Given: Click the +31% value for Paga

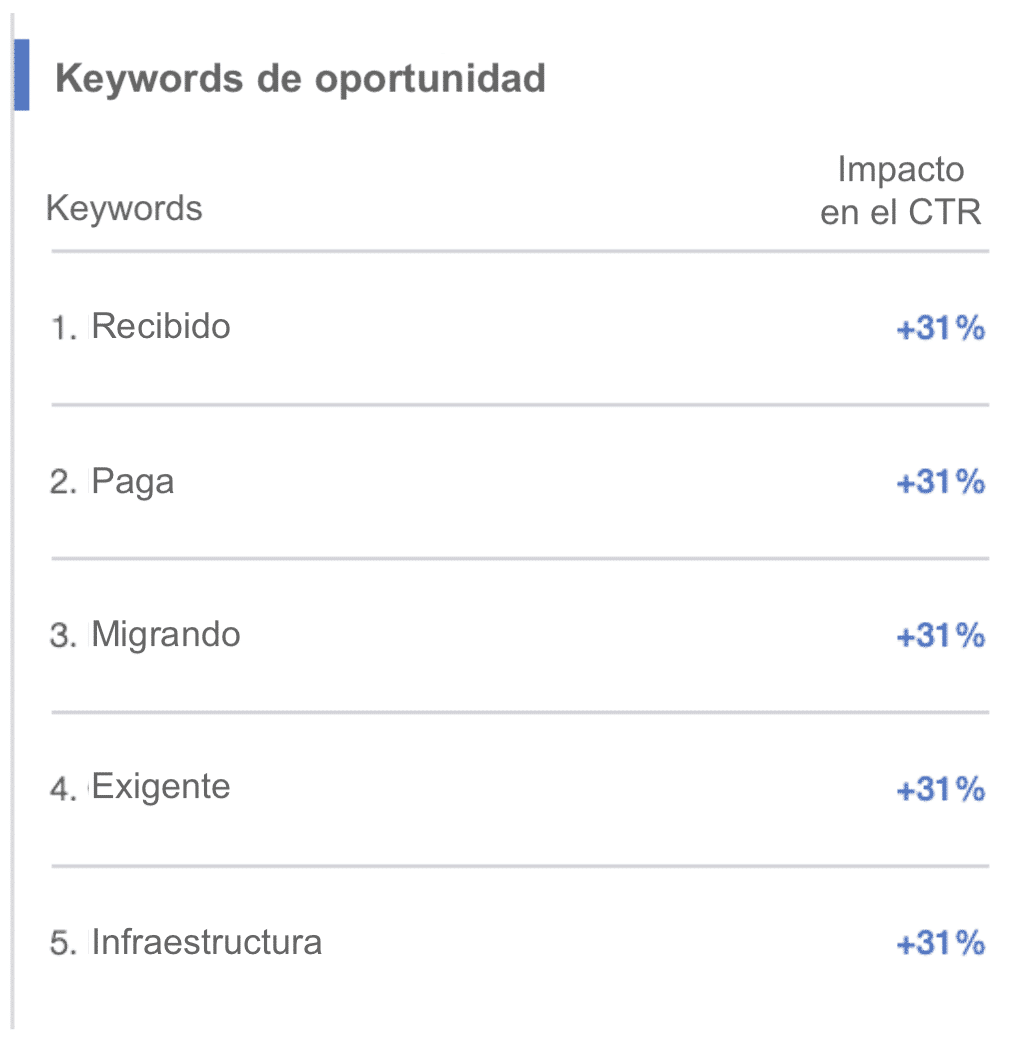Looking at the screenshot, I should [940, 482].
